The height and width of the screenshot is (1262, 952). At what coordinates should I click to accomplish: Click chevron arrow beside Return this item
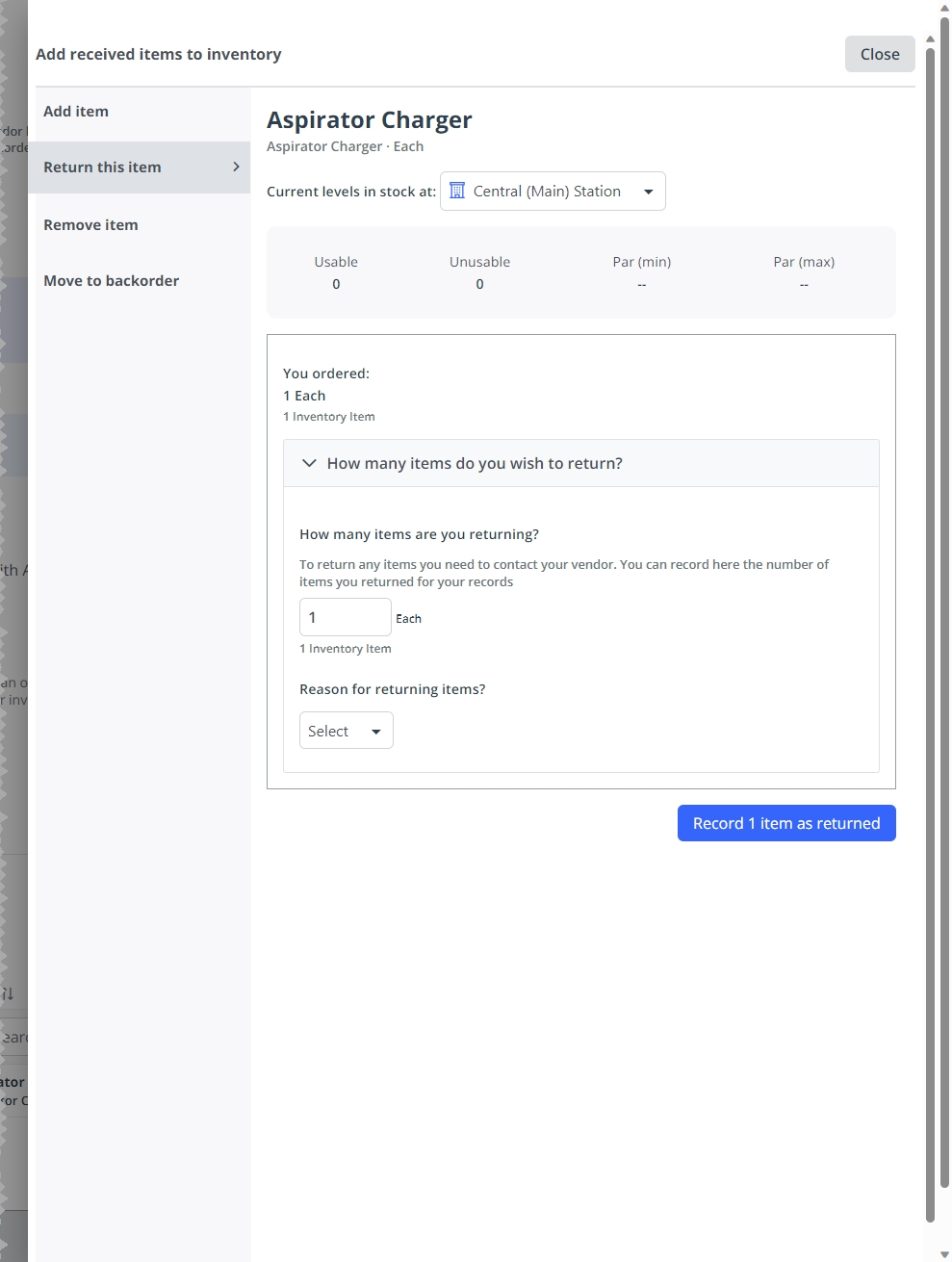click(236, 167)
